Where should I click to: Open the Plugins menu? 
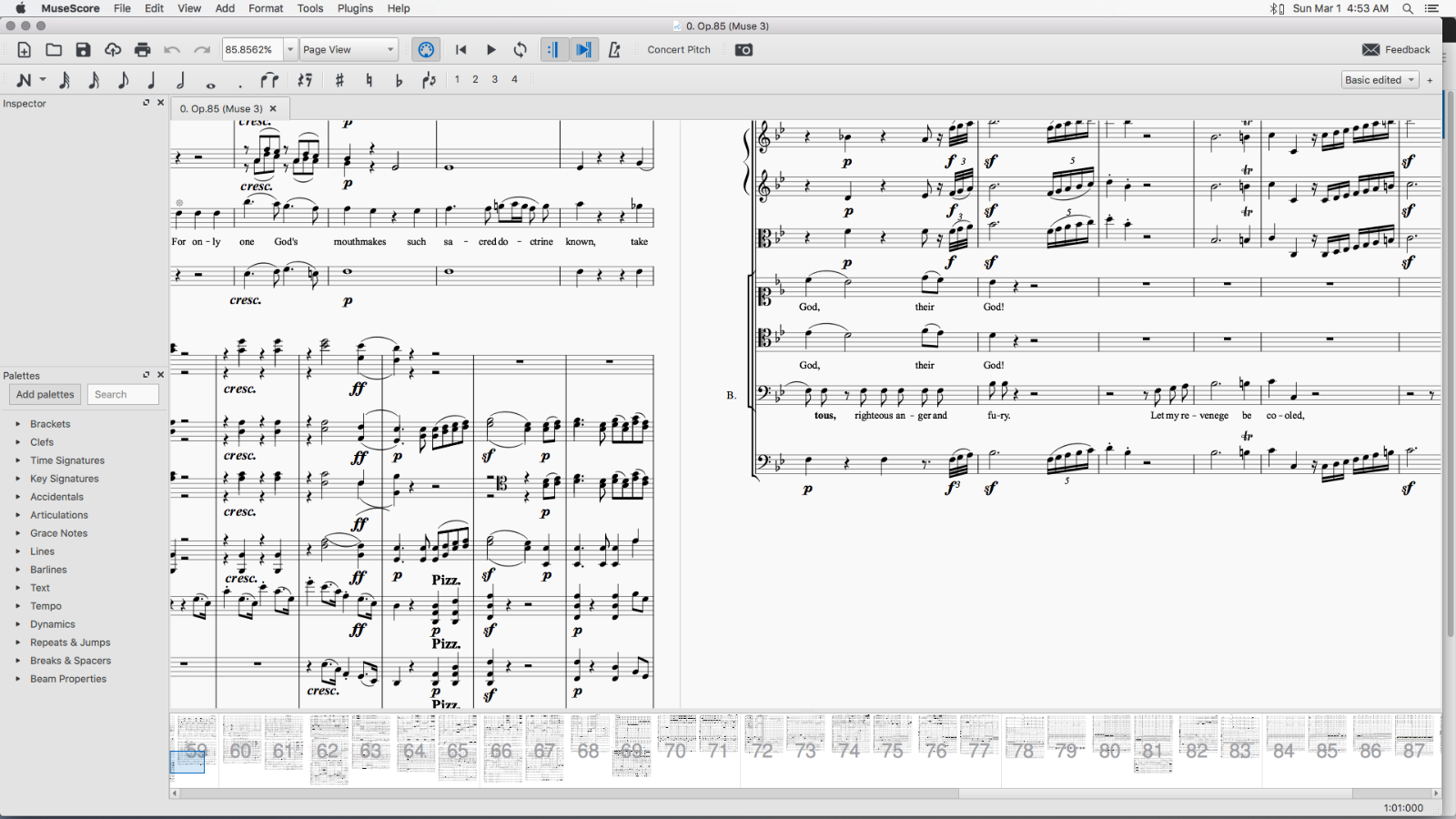tap(355, 8)
